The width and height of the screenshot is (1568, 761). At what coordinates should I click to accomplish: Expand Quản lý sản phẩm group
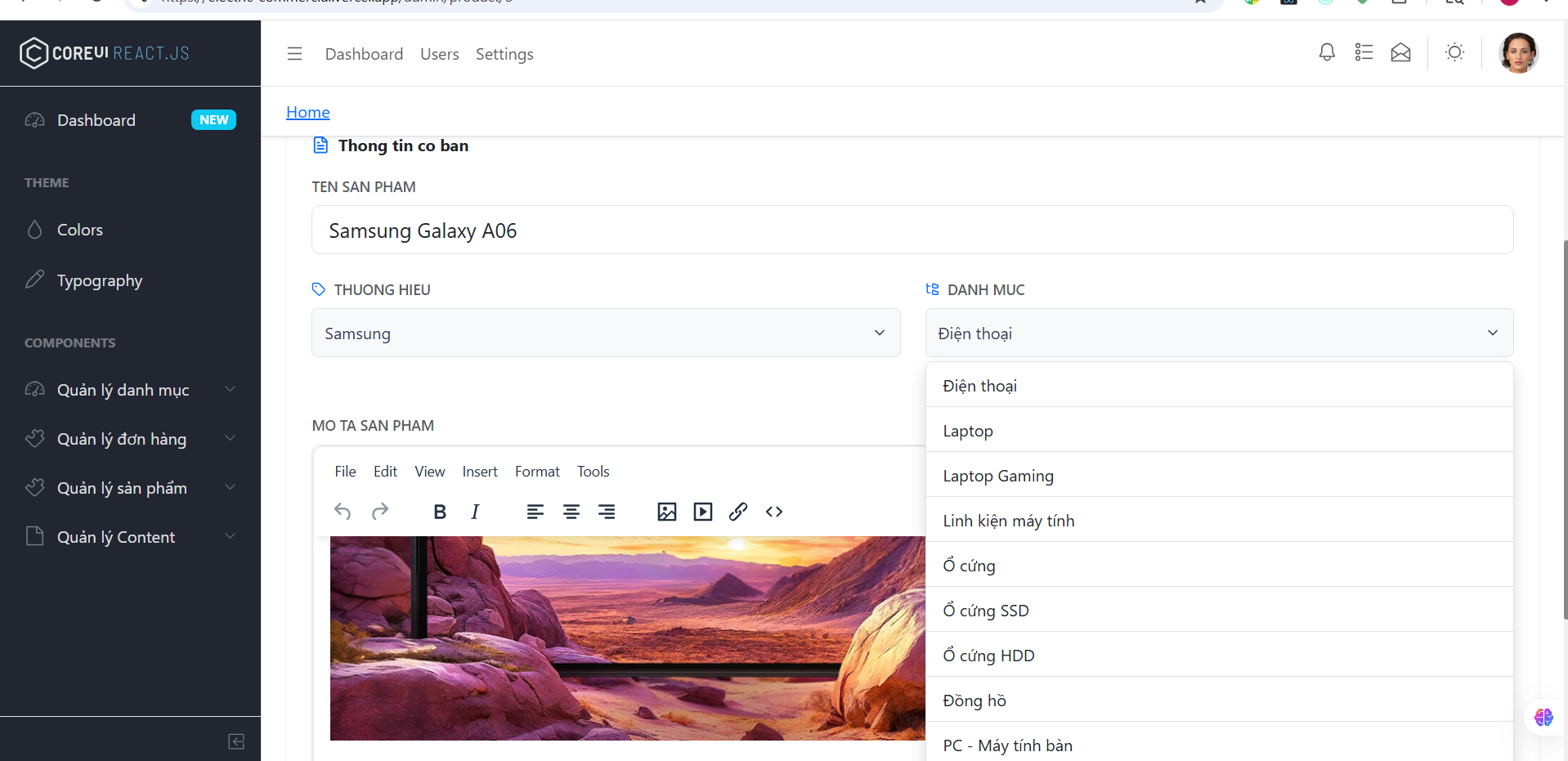click(131, 488)
